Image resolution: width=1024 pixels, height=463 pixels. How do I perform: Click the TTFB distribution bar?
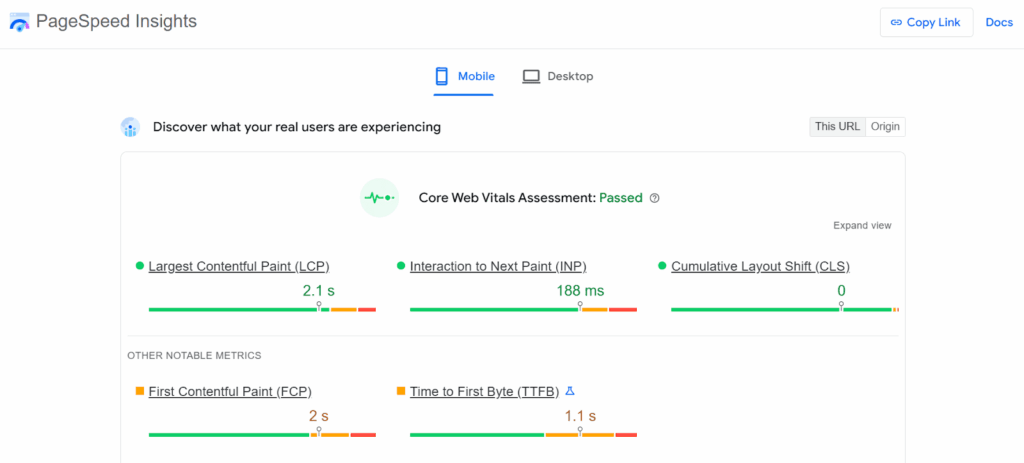(x=524, y=434)
